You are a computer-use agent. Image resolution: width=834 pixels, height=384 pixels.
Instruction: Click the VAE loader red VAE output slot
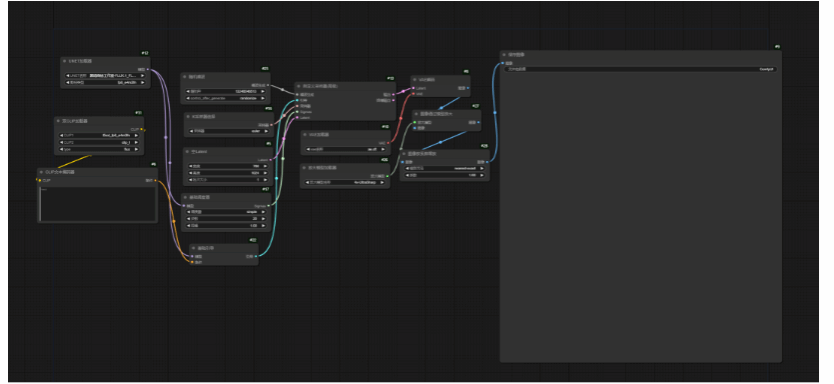coord(388,143)
